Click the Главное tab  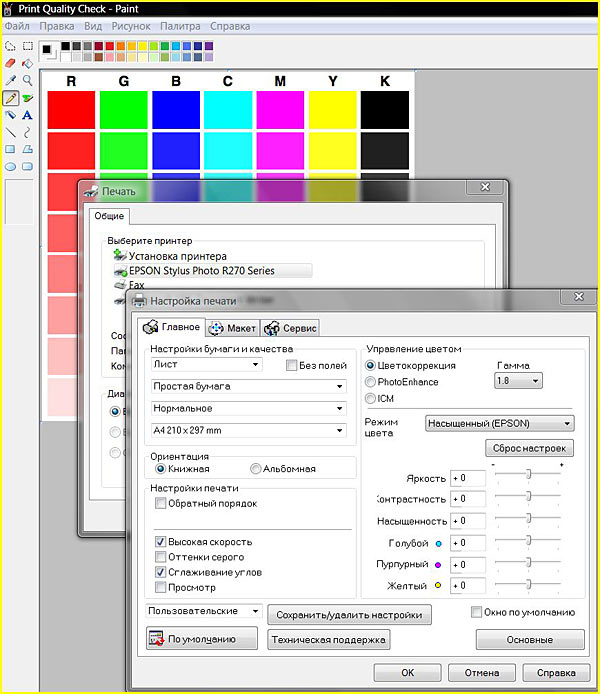pyautogui.click(x=171, y=327)
